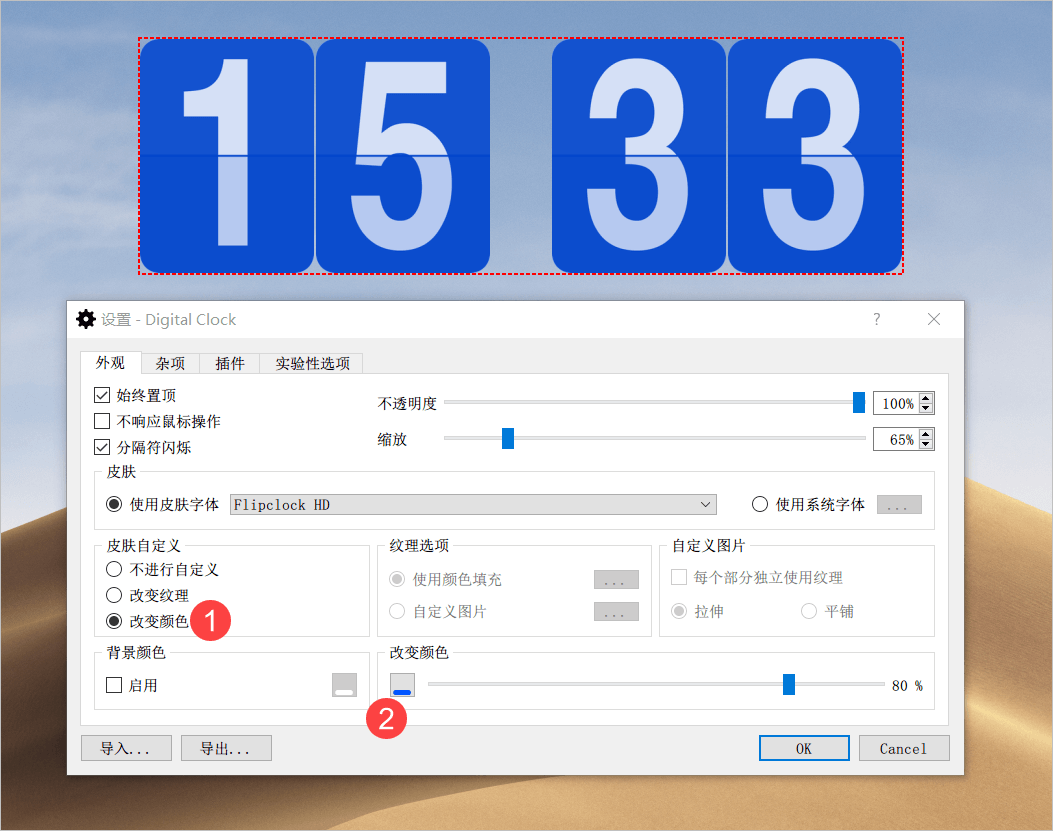Click the settings gear icon in title bar
Image resolution: width=1053 pixels, height=831 pixels.
(86, 319)
